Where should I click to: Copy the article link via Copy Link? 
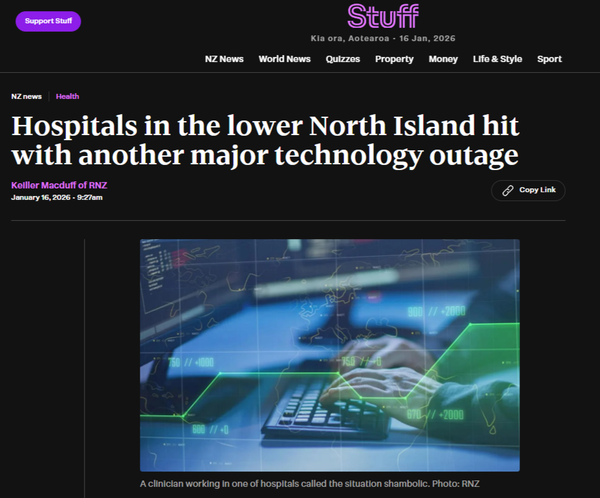coord(528,190)
